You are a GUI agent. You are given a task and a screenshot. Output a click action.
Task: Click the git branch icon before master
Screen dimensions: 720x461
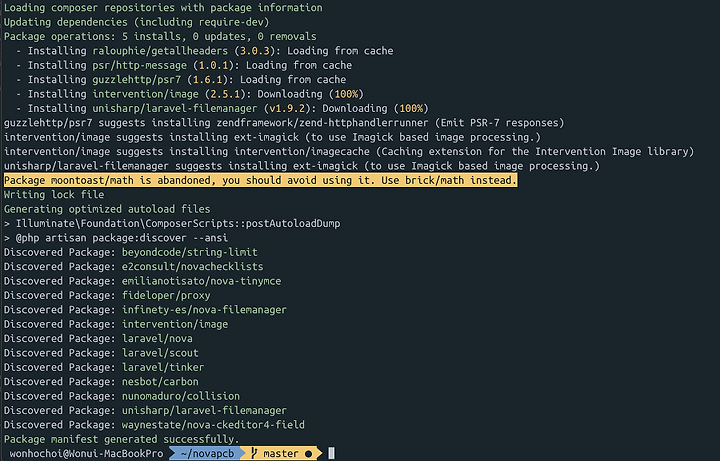pyautogui.click(x=254, y=454)
